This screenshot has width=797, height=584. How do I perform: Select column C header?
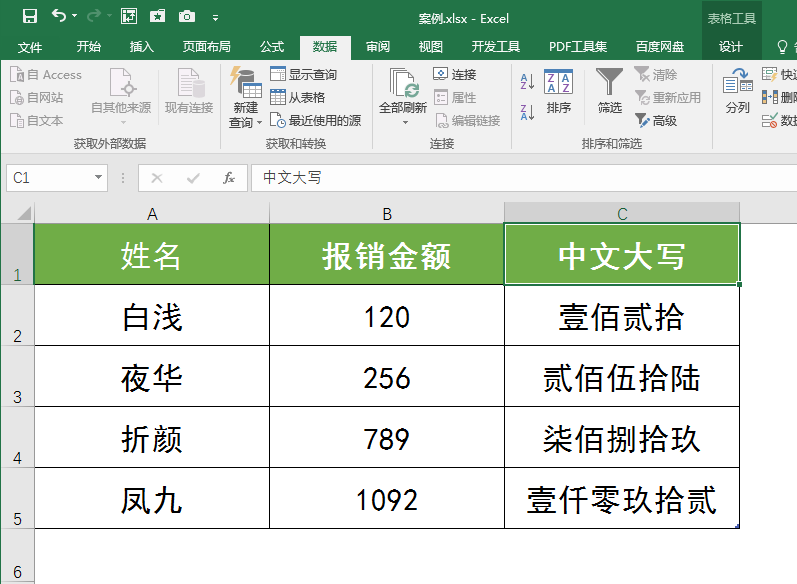tap(622, 213)
